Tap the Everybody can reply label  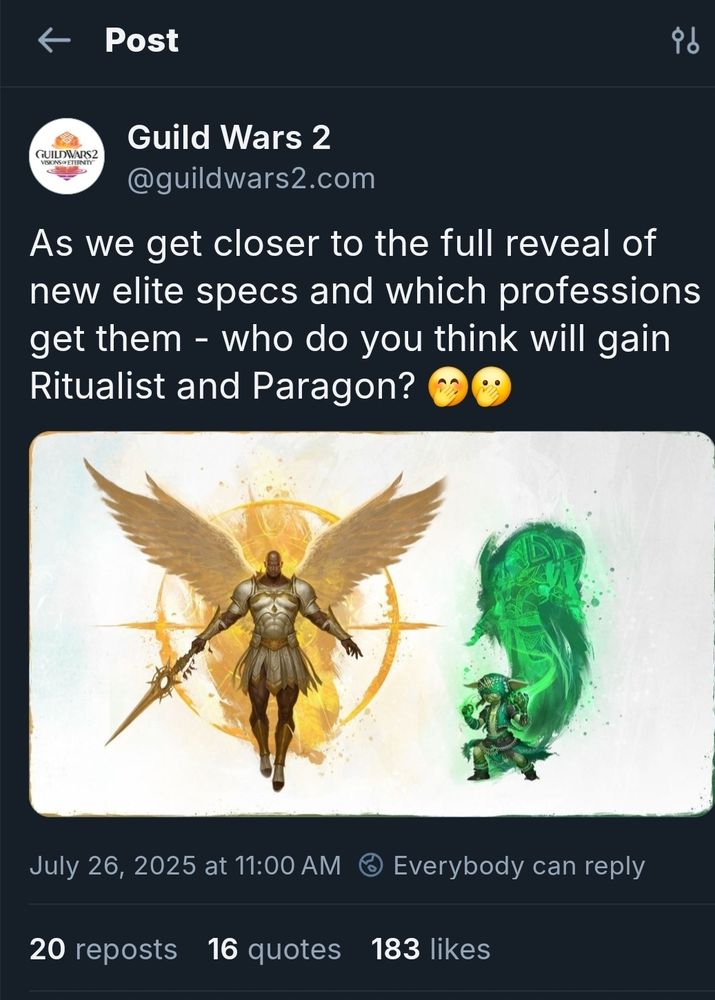tap(519, 865)
